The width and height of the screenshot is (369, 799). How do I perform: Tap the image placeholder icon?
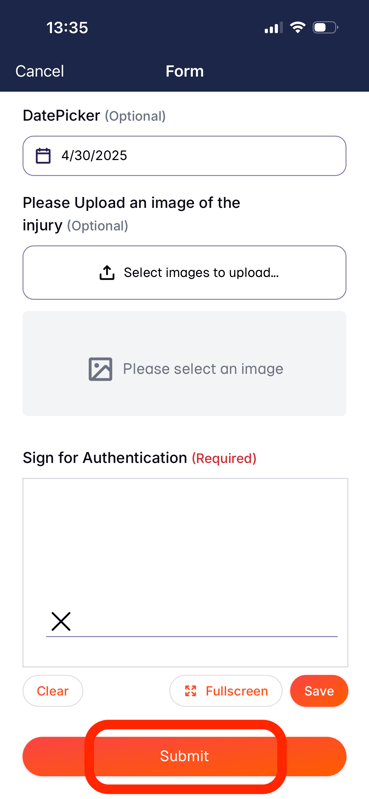click(x=100, y=369)
